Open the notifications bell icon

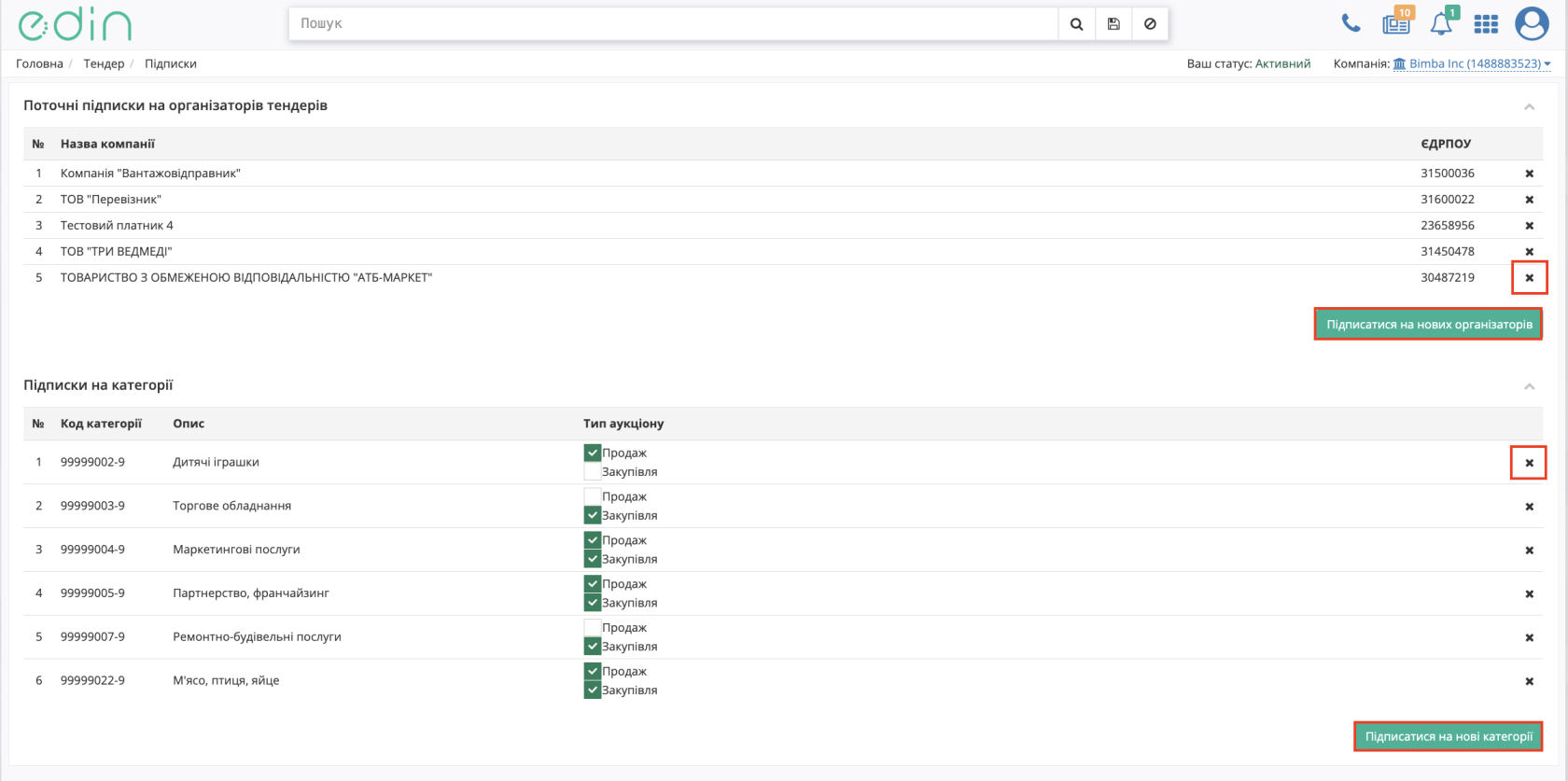tap(1442, 22)
